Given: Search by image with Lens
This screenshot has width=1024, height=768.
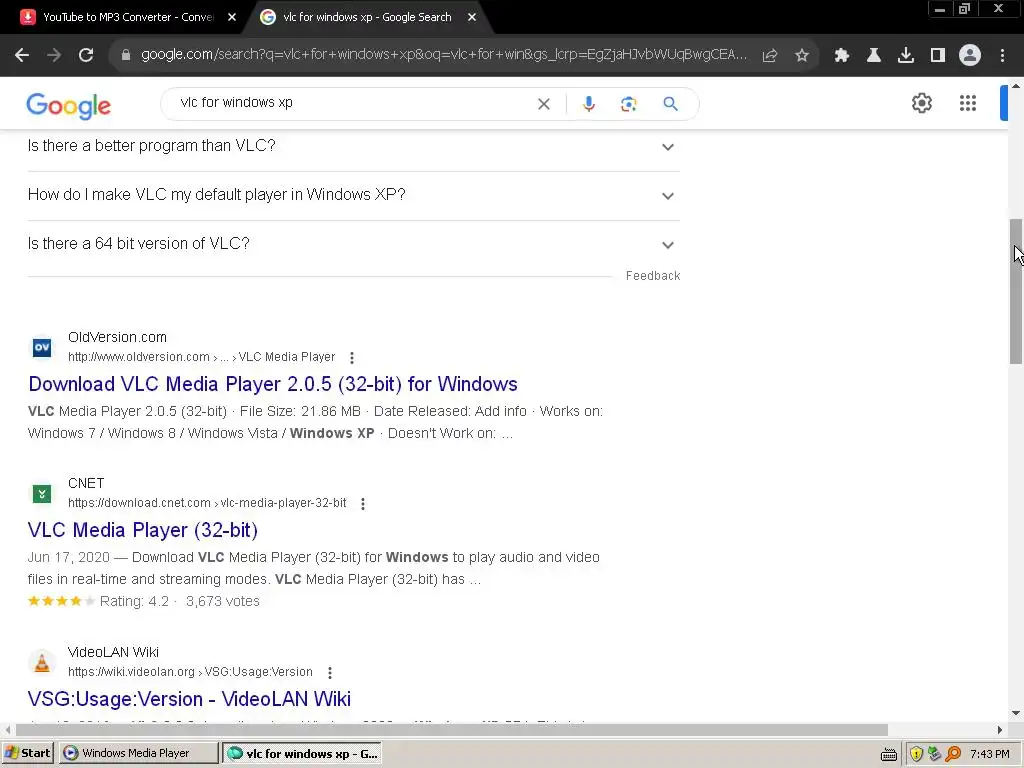Looking at the screenshot, I should click(628, 104).
